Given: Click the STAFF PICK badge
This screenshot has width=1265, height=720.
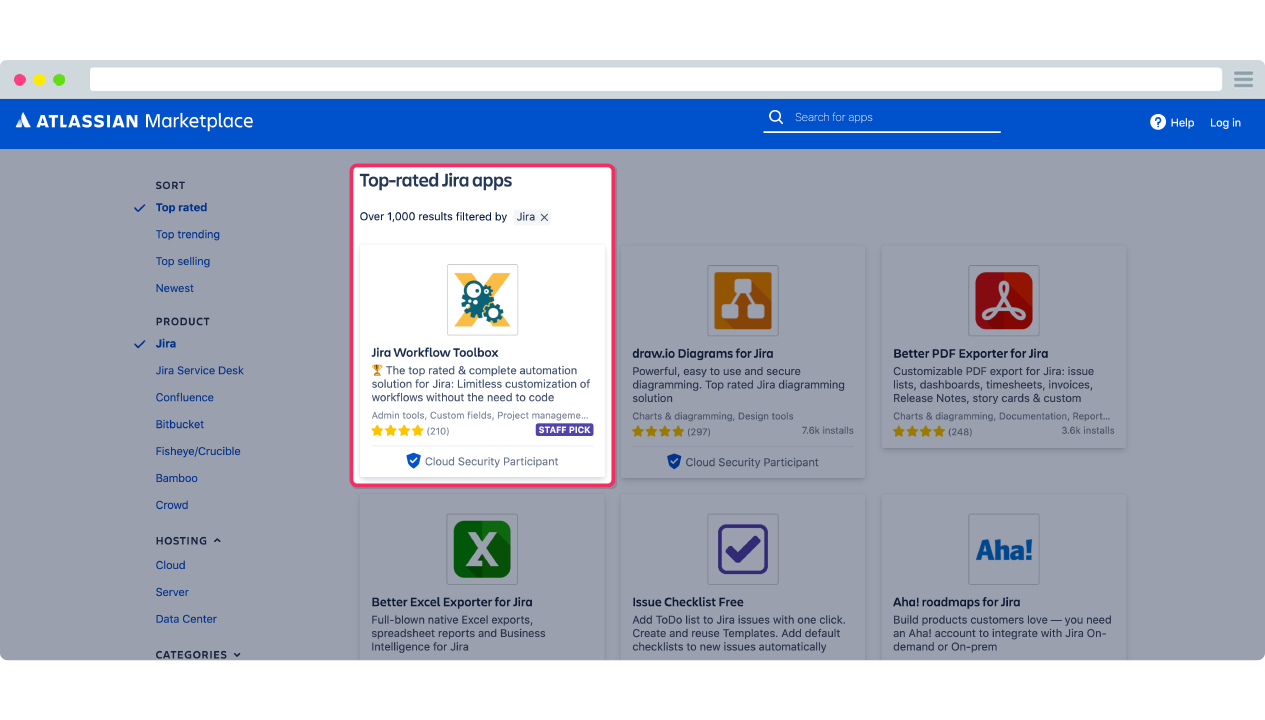Looking at the screenshot, I should pos(565,430).
